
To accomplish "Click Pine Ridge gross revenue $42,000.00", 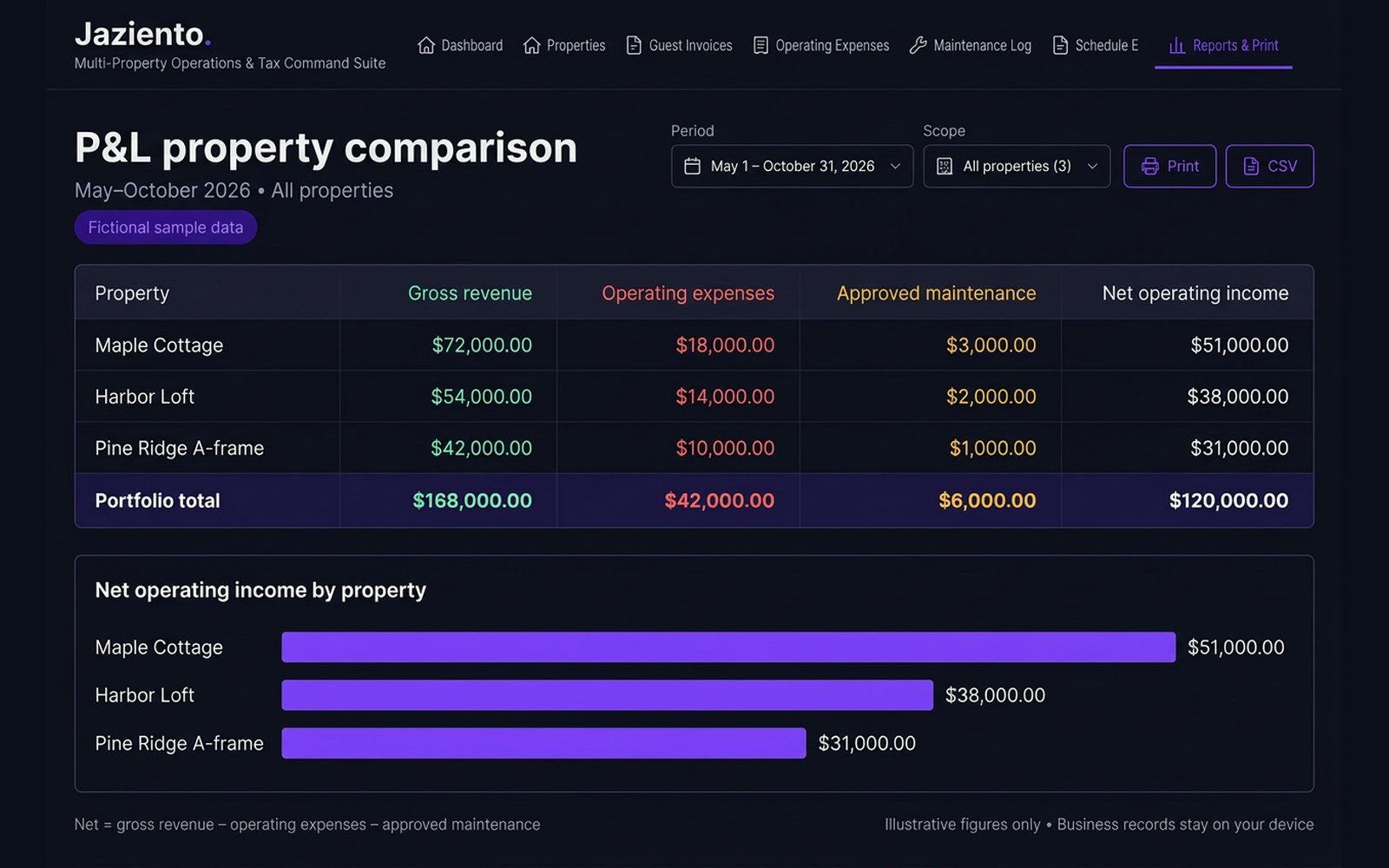I will [482, 449].
